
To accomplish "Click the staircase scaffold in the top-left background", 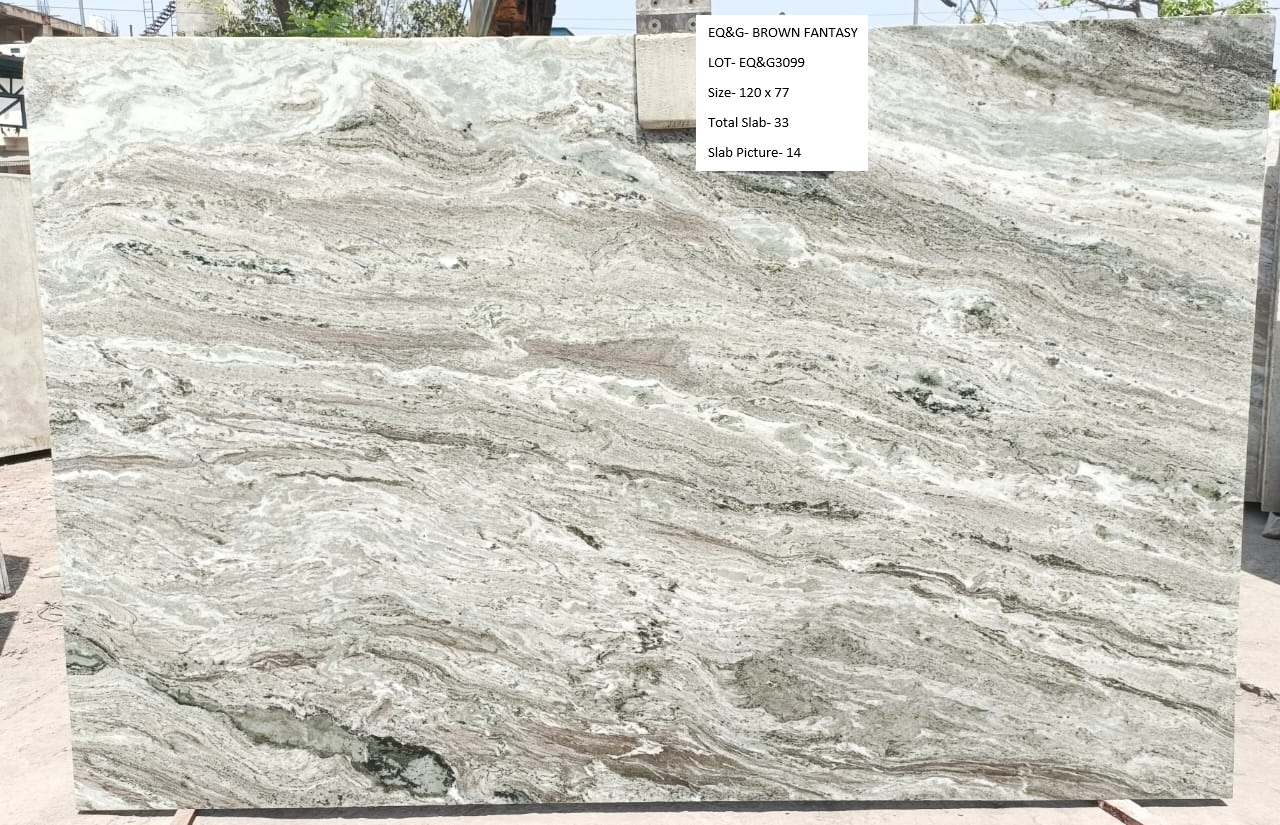I will coord(158,18).
